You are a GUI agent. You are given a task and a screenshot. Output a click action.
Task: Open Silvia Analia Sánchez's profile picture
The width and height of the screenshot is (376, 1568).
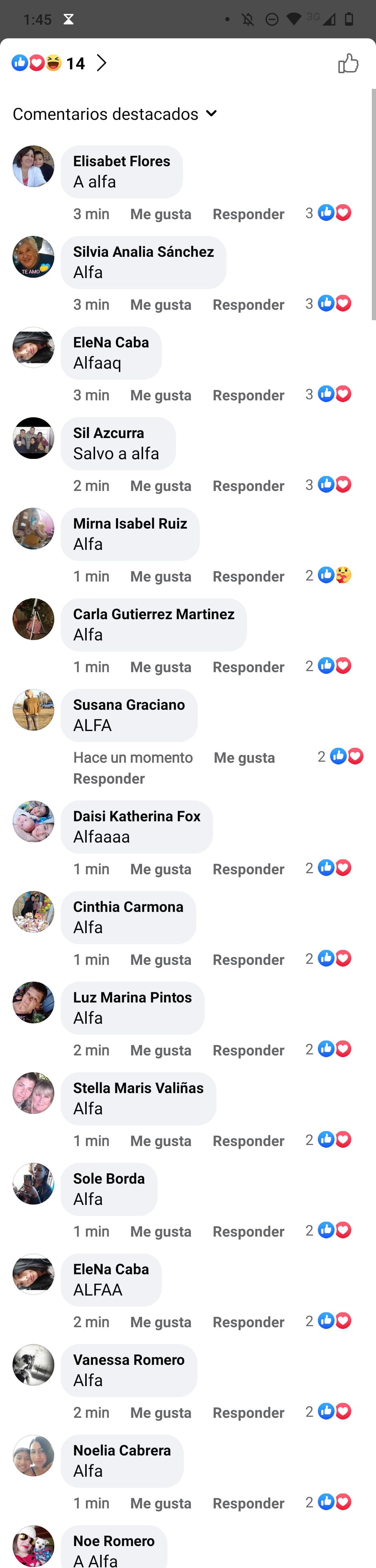[x=33, y=257]
